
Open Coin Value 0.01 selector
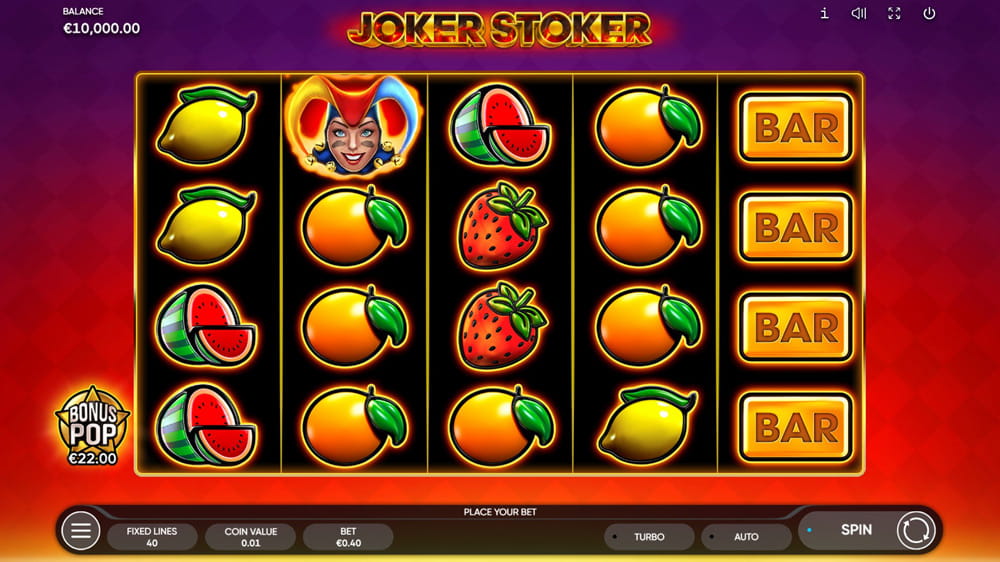251,537
